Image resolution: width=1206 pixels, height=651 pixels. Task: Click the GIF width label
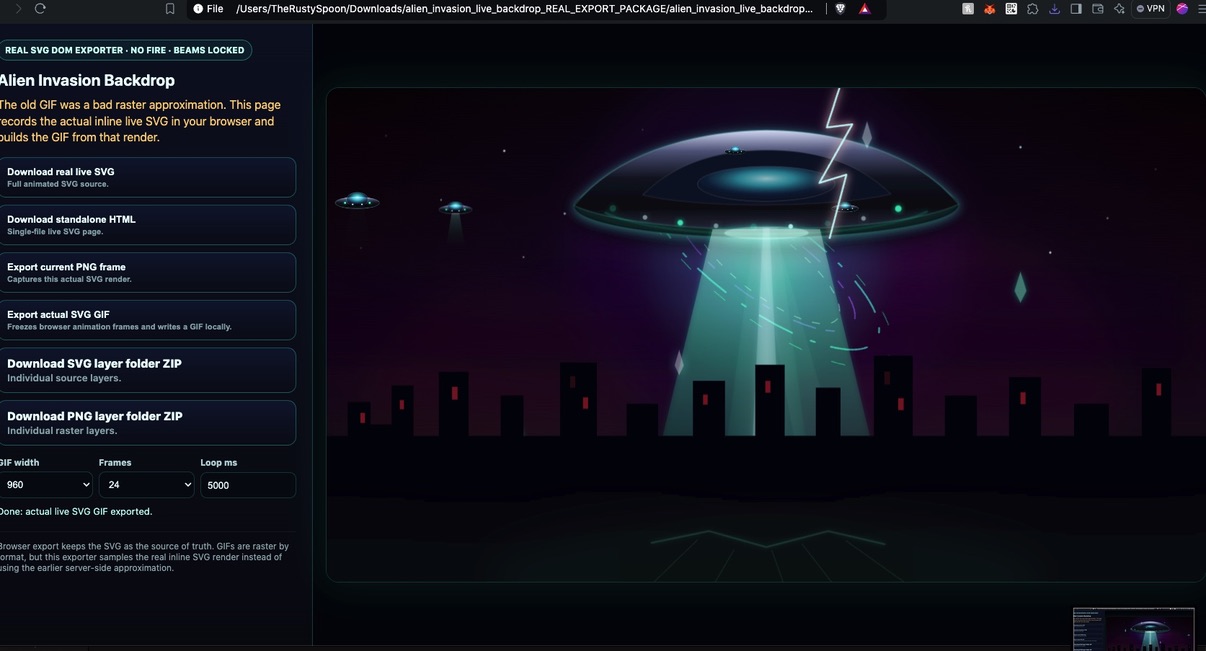tap(19, 462)
